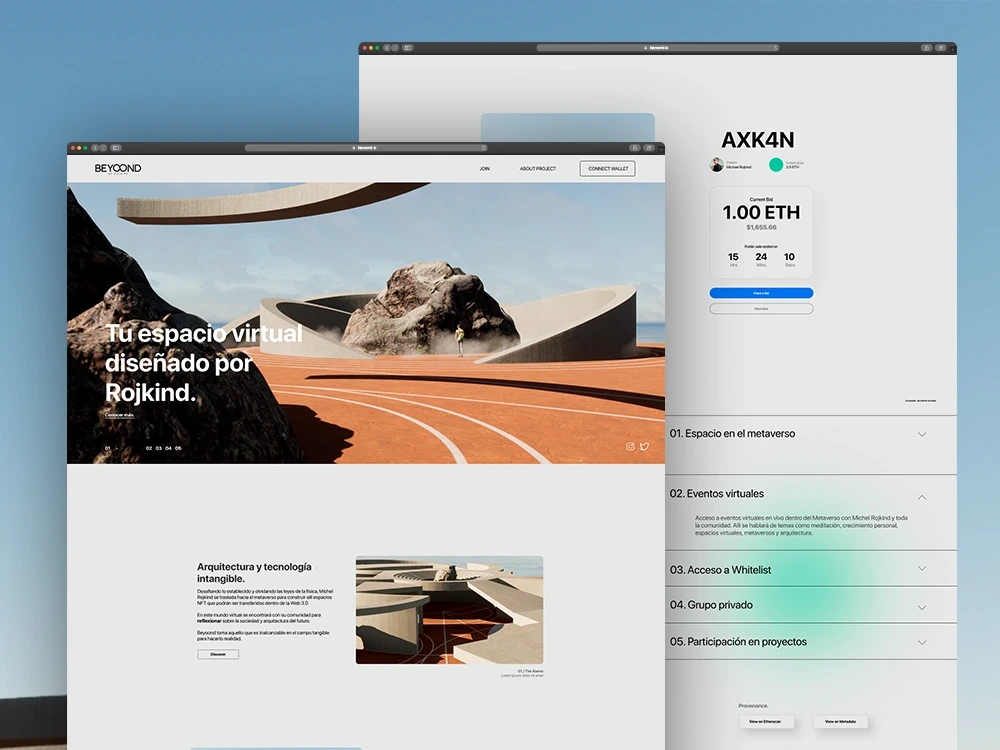Image resolution: width=1000 pixels, height=750 pixels.
Task: Click the 'Arquitectura y tecnología intangible.' heading
Action: coord(254,573)
